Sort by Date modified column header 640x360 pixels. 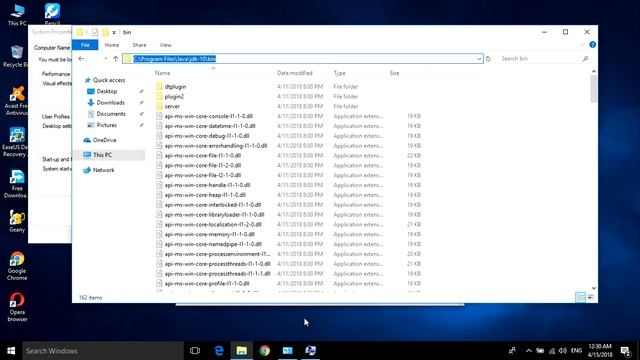(295, 73)
